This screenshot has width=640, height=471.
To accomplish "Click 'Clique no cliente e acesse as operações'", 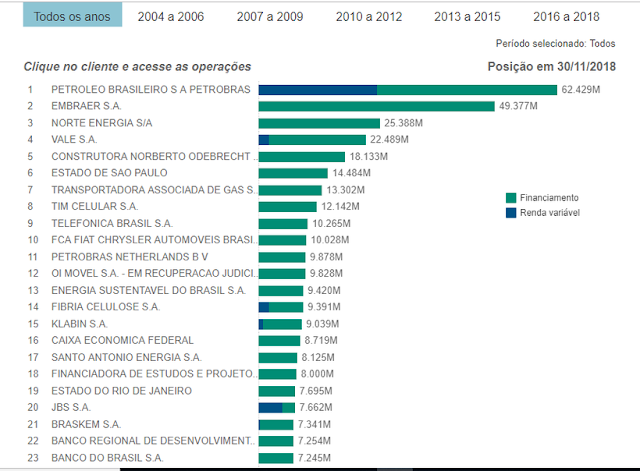I will pos(137,67).
